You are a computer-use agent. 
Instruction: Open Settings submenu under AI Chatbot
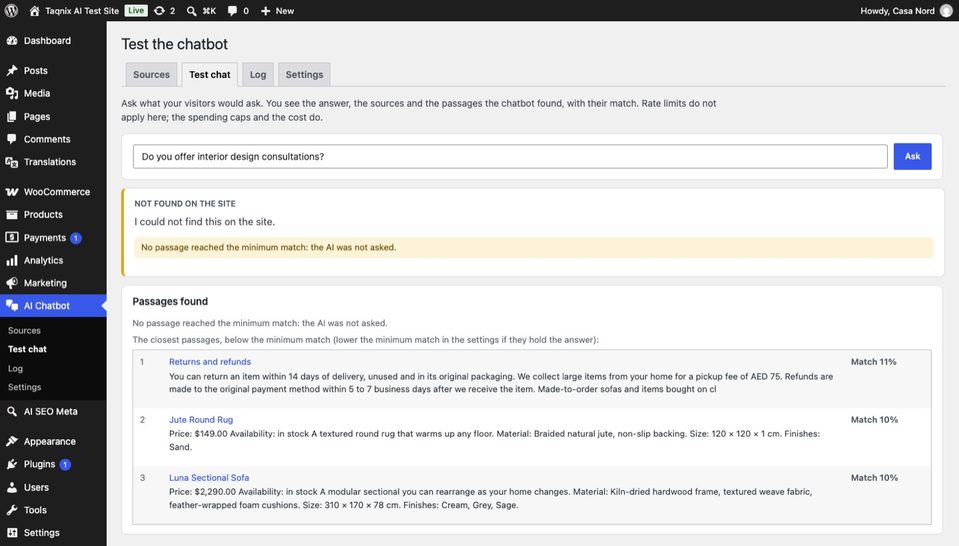pos(24,387)
